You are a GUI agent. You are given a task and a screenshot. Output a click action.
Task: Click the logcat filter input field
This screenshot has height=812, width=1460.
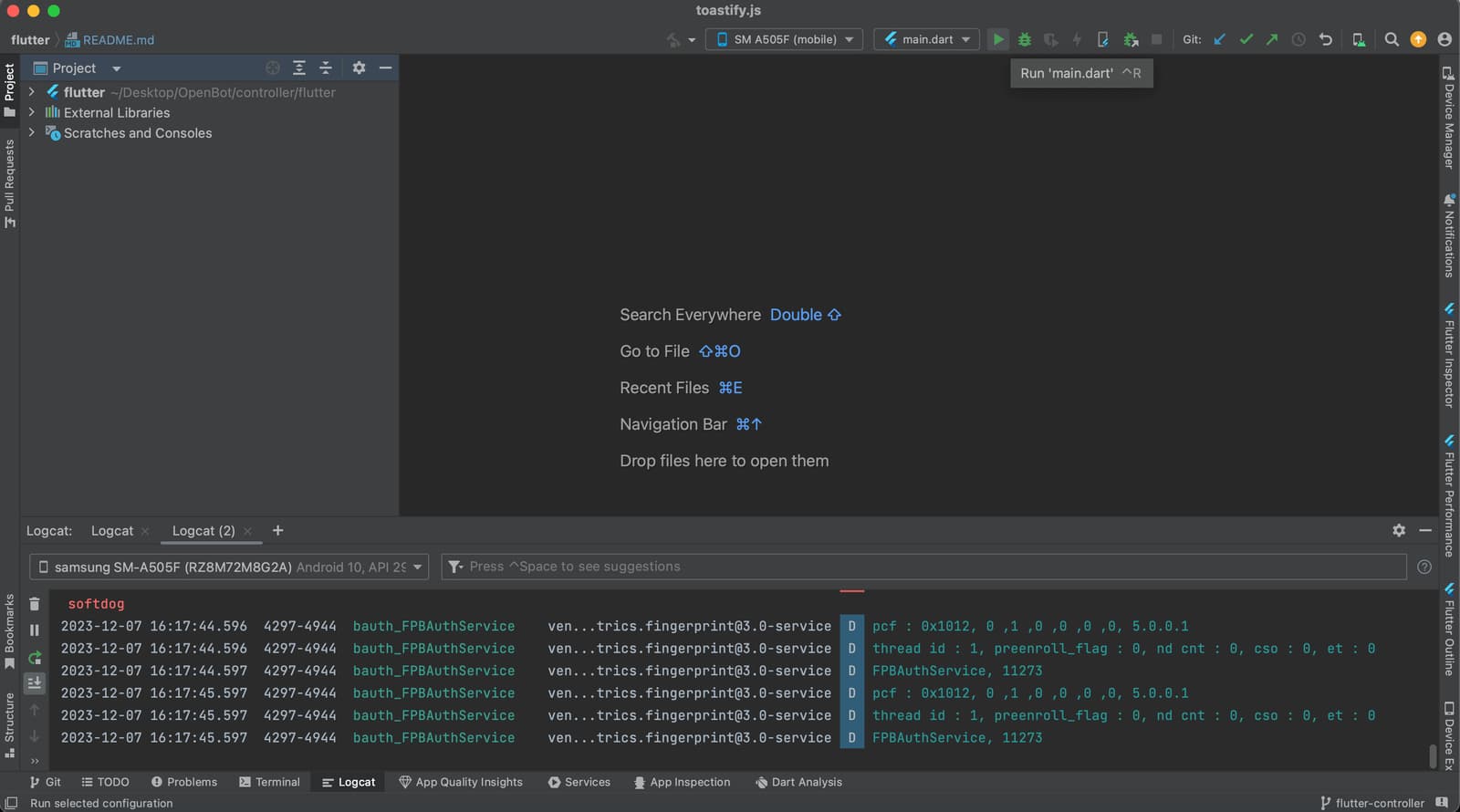pos(923,567)
